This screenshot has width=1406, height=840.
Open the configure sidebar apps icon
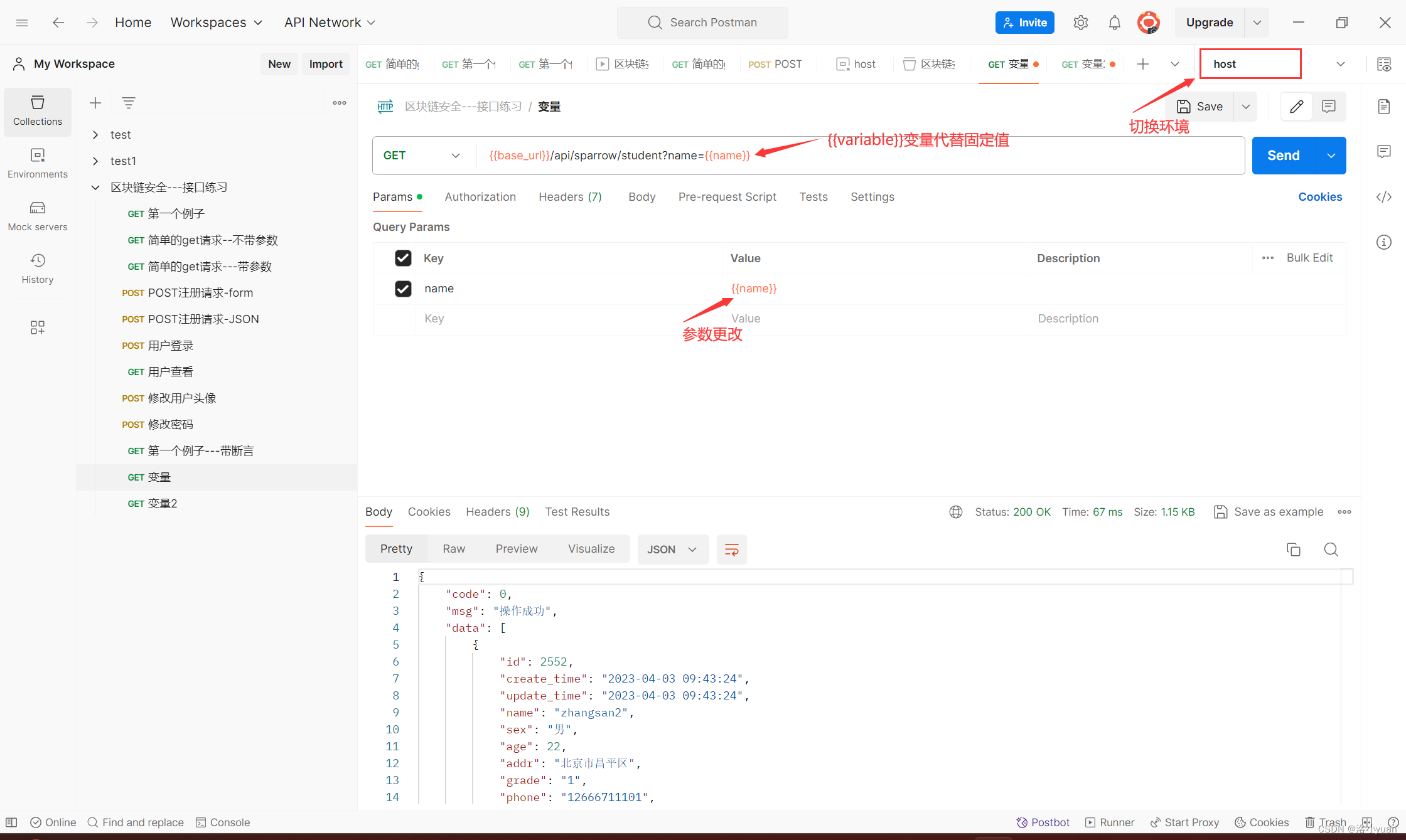[38, 327]
